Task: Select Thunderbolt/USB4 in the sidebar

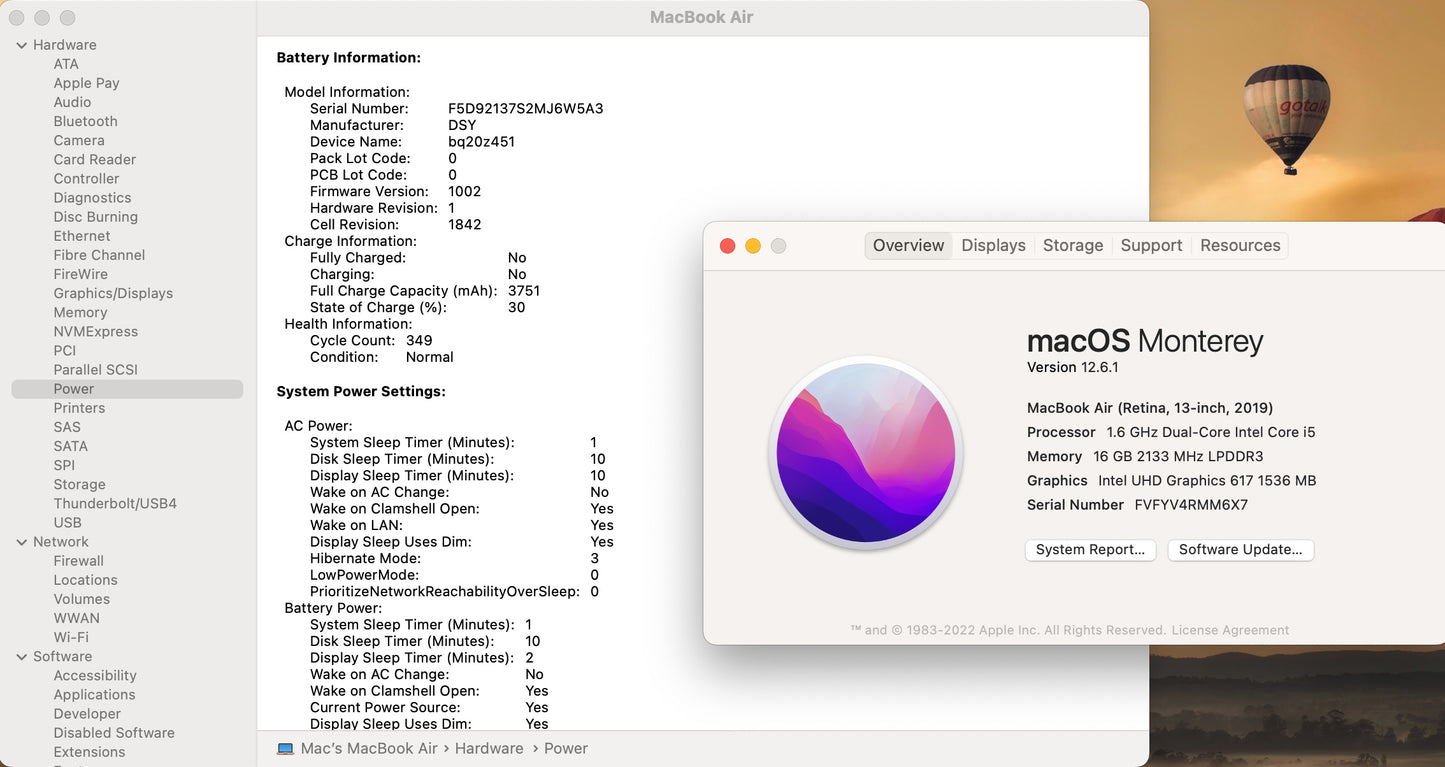Action: point(115,503)
